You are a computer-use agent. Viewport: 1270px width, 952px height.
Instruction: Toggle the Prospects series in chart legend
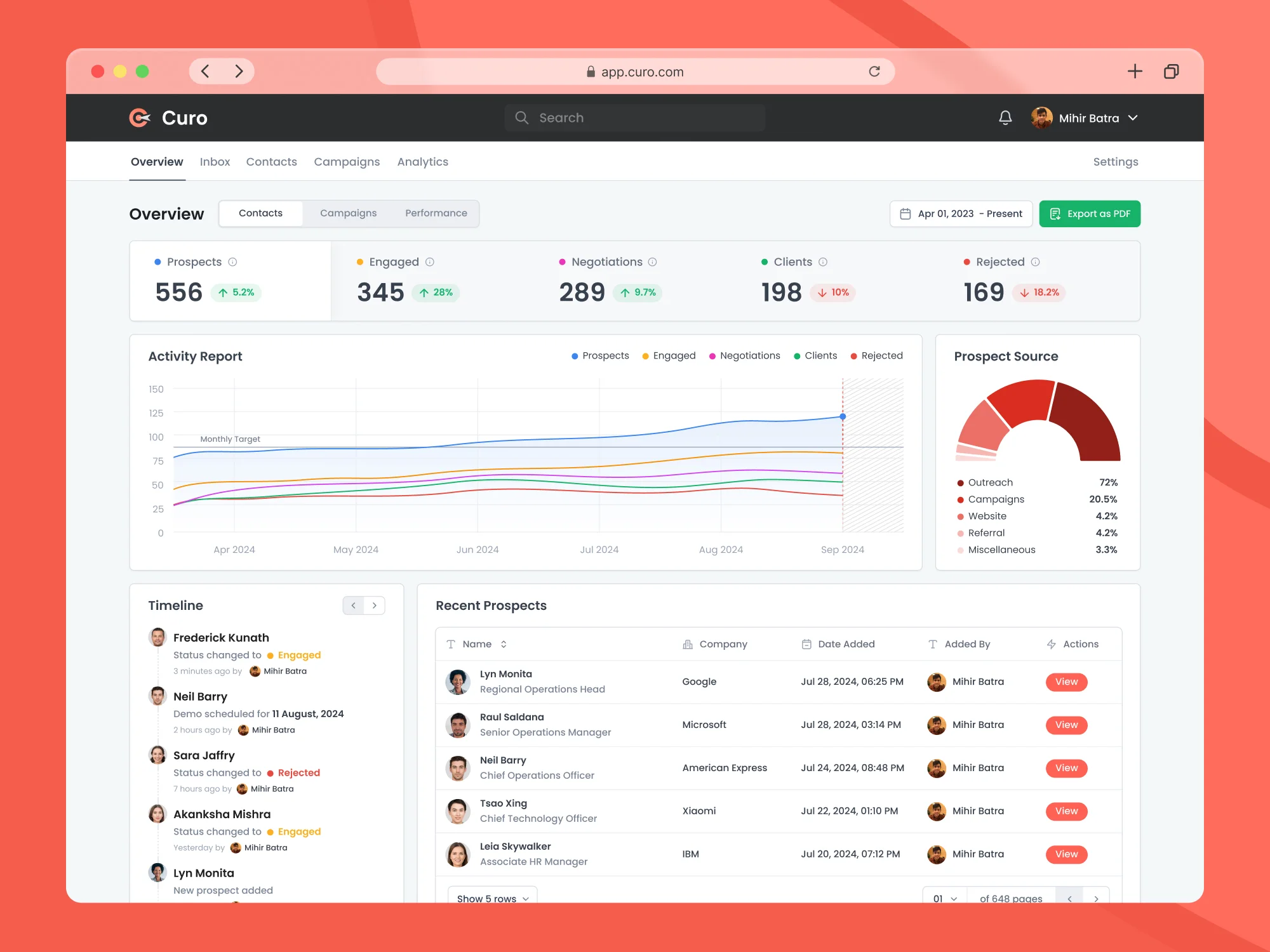point(600,356)
